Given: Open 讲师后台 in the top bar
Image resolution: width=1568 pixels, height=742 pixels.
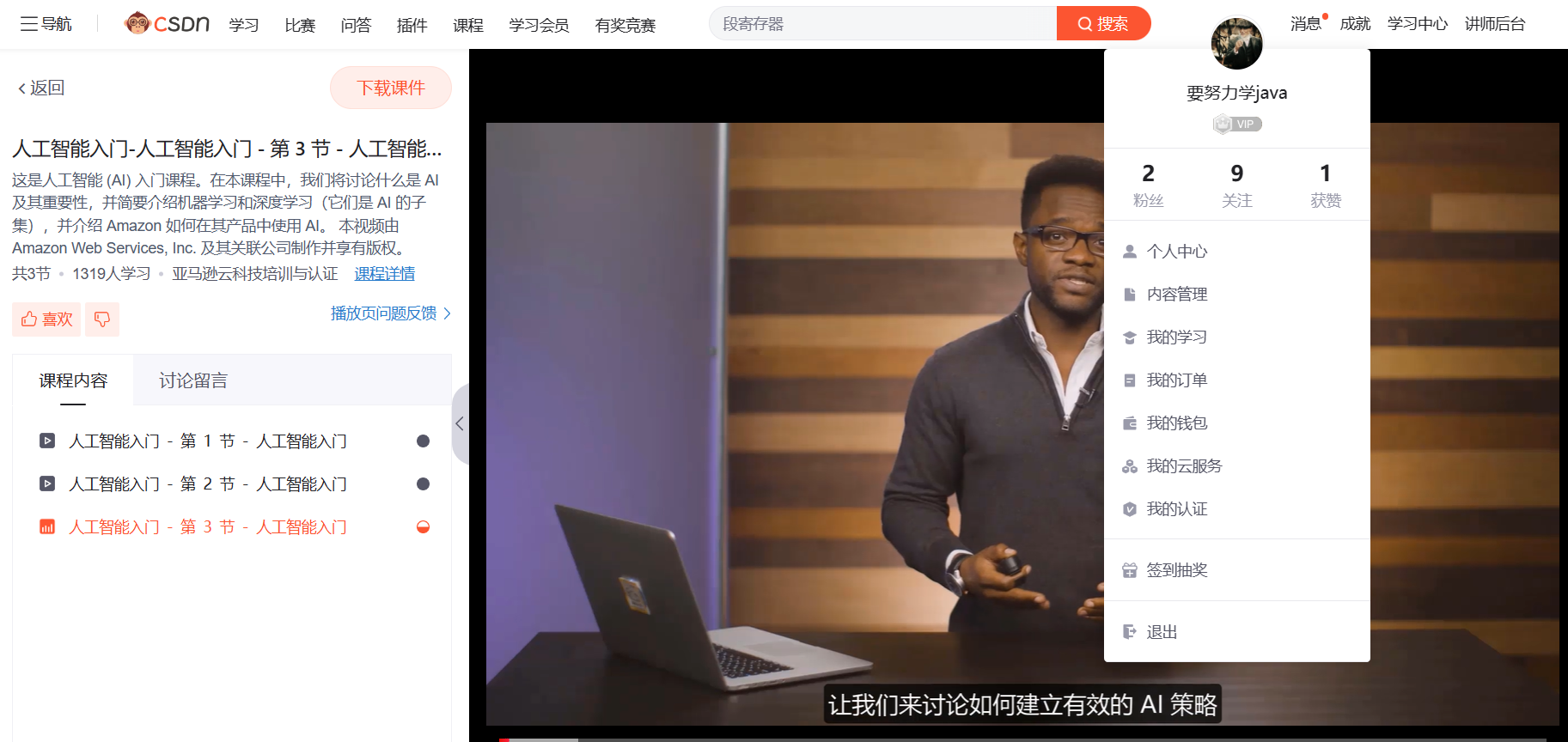Looking at the screenshot, I should (x=1495, y=24).
